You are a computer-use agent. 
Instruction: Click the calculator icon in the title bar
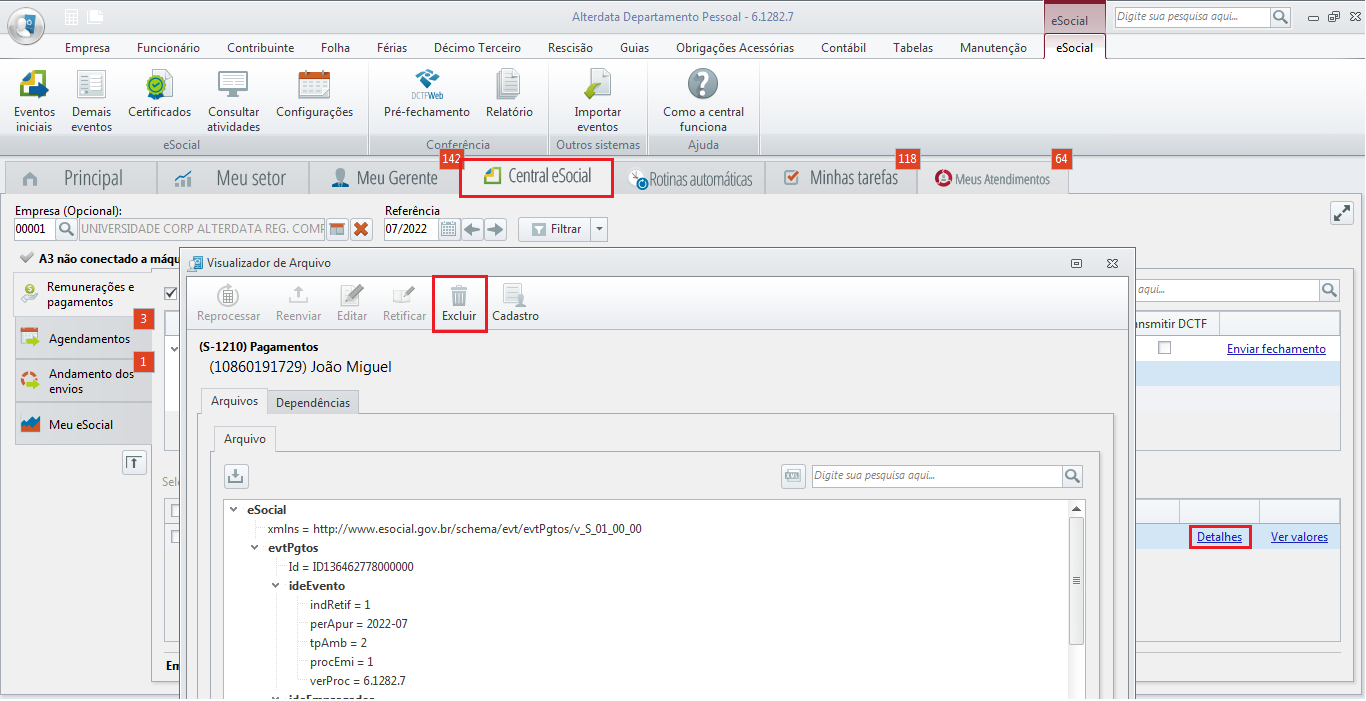[71, 17]
